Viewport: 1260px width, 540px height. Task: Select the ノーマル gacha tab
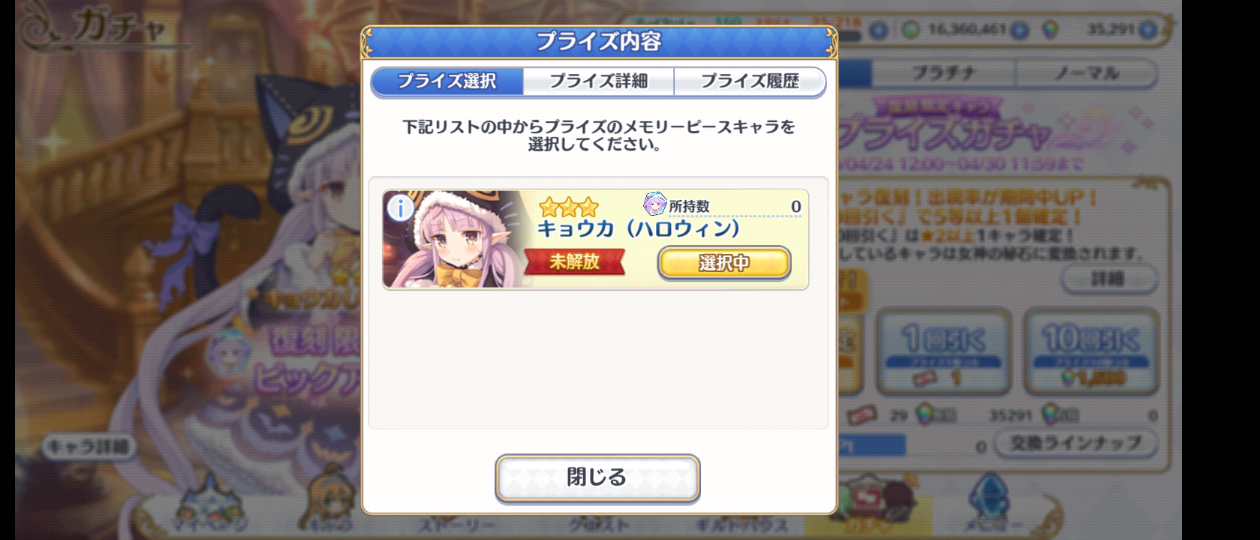pyautogui.click(x=1087, y=73)
